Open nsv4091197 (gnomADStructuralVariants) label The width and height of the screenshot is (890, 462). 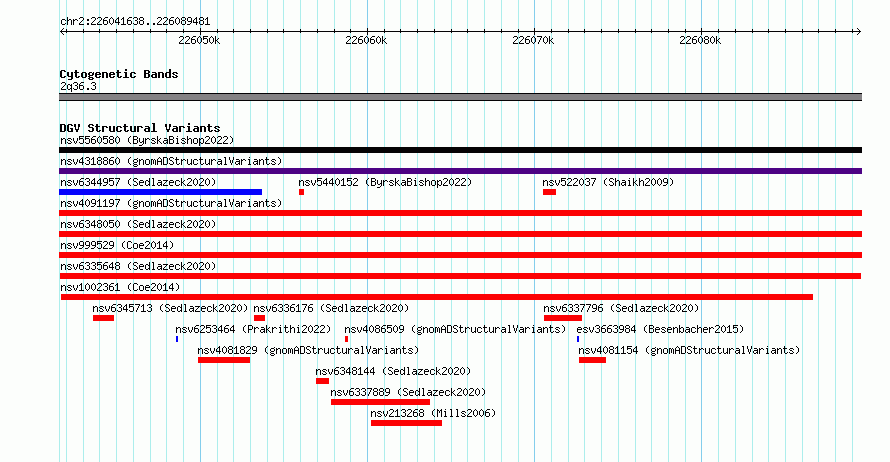(171, 203)
